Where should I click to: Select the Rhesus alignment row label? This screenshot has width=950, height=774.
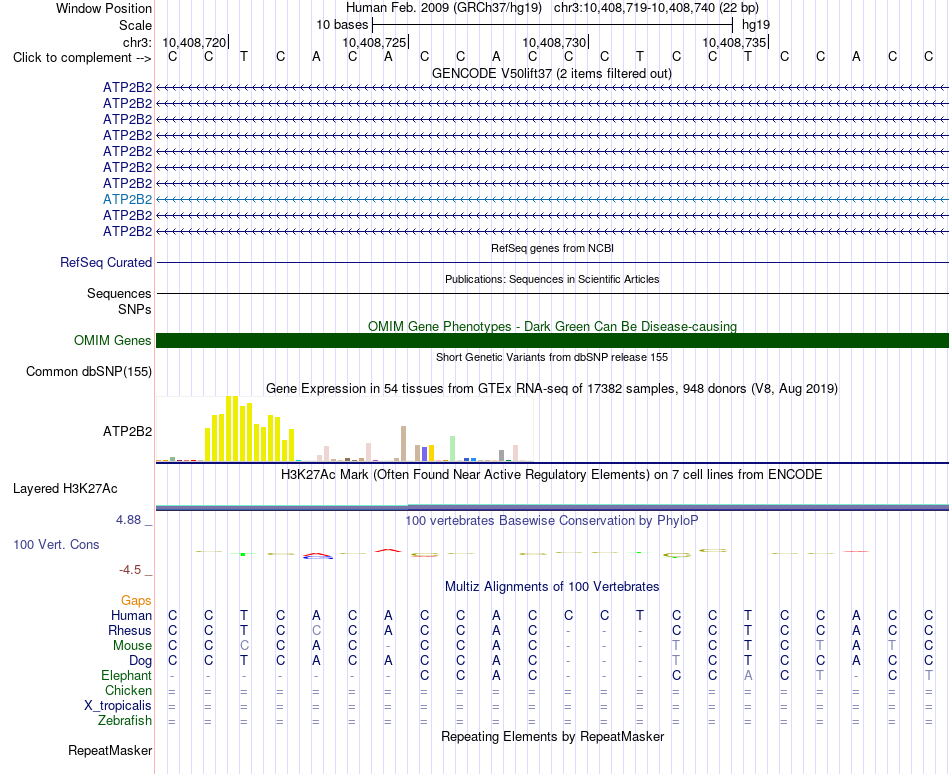130,630
